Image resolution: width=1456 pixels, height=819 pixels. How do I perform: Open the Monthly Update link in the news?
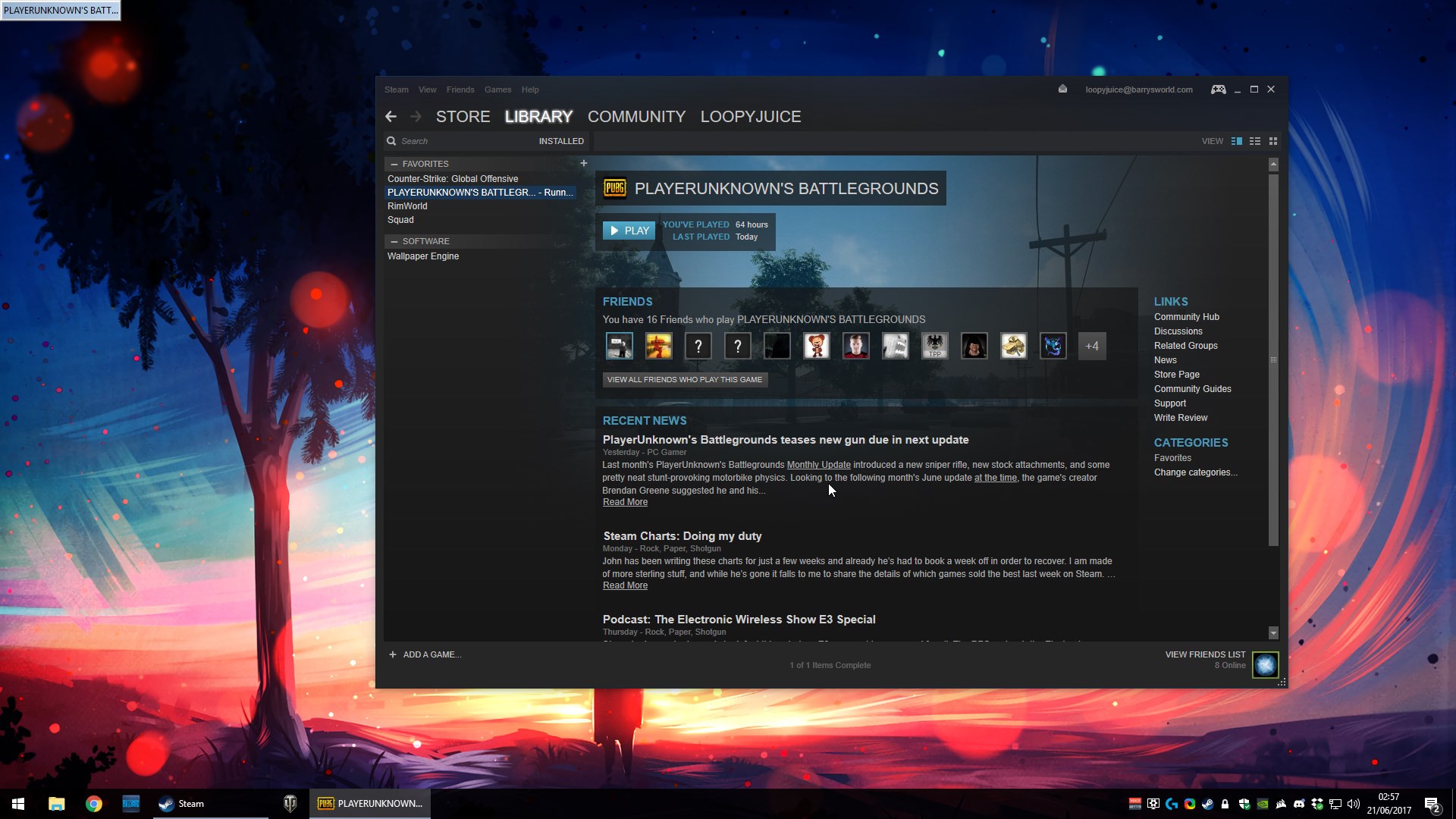[x=818, y=465]
